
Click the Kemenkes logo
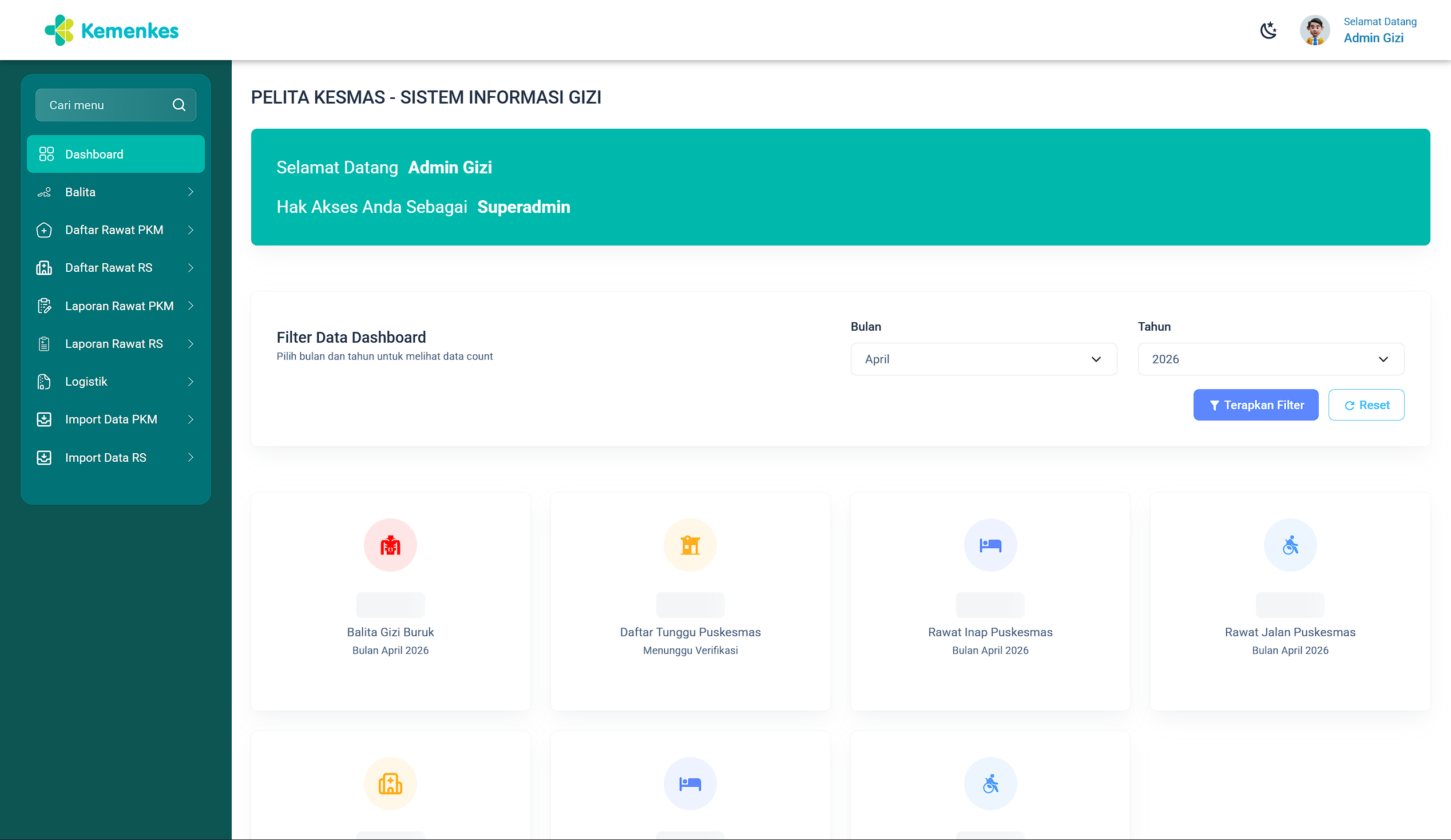click(x=112, y=30)
